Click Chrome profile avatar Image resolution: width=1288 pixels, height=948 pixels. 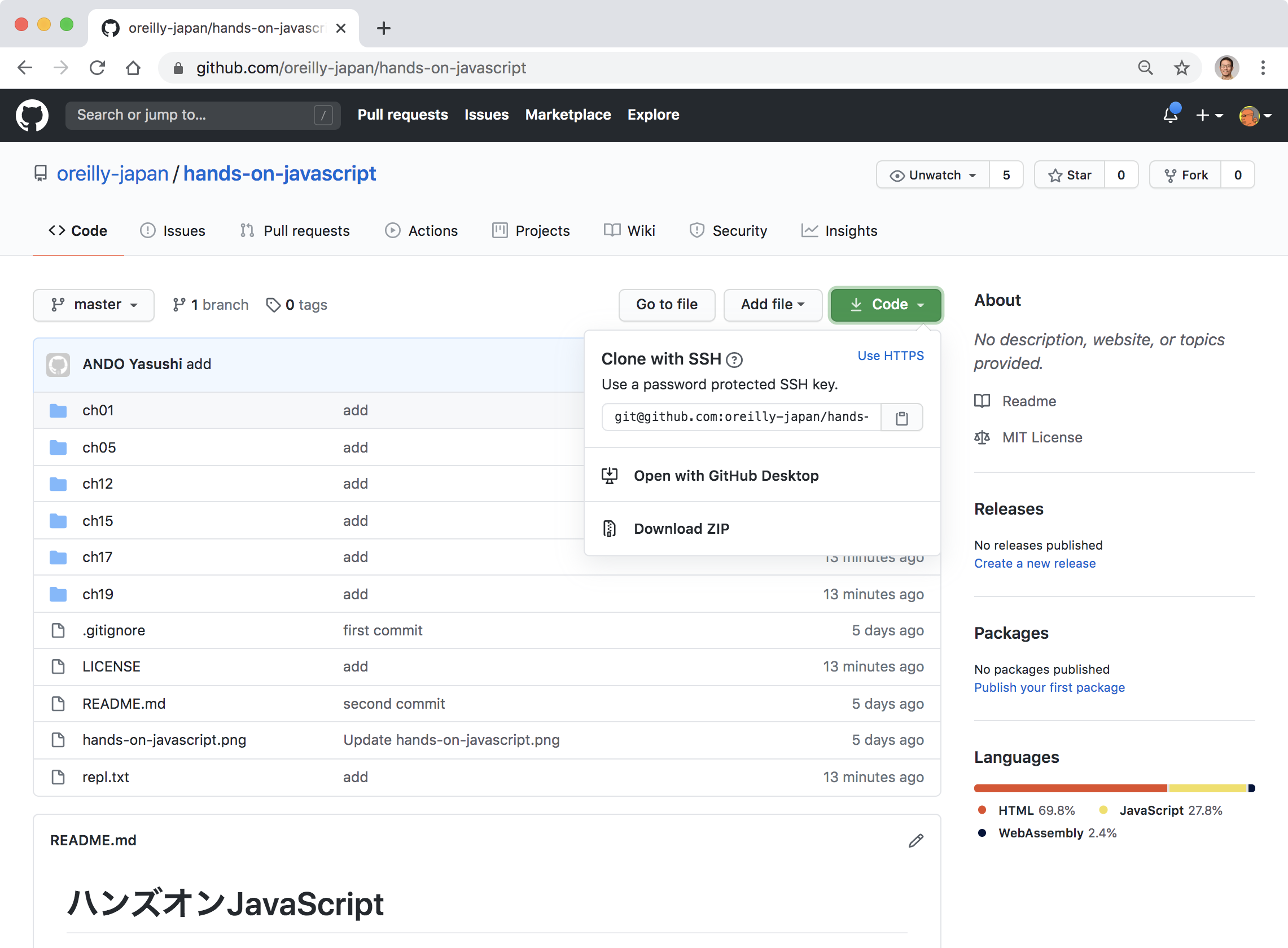coord(1226,68)
